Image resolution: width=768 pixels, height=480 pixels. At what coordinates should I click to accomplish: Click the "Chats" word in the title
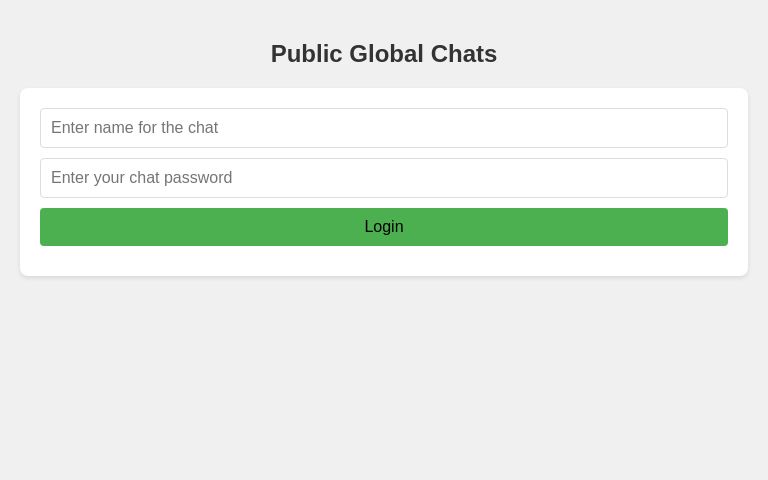click(x=463, y=54)
